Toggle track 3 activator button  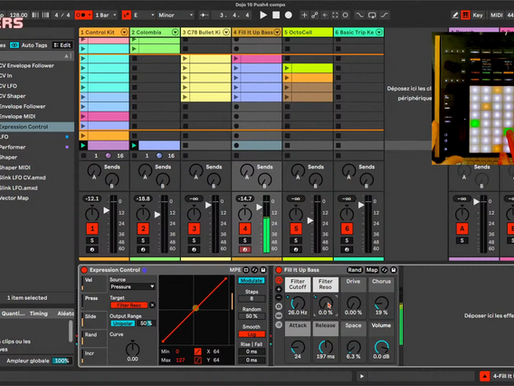coord(194,229)
